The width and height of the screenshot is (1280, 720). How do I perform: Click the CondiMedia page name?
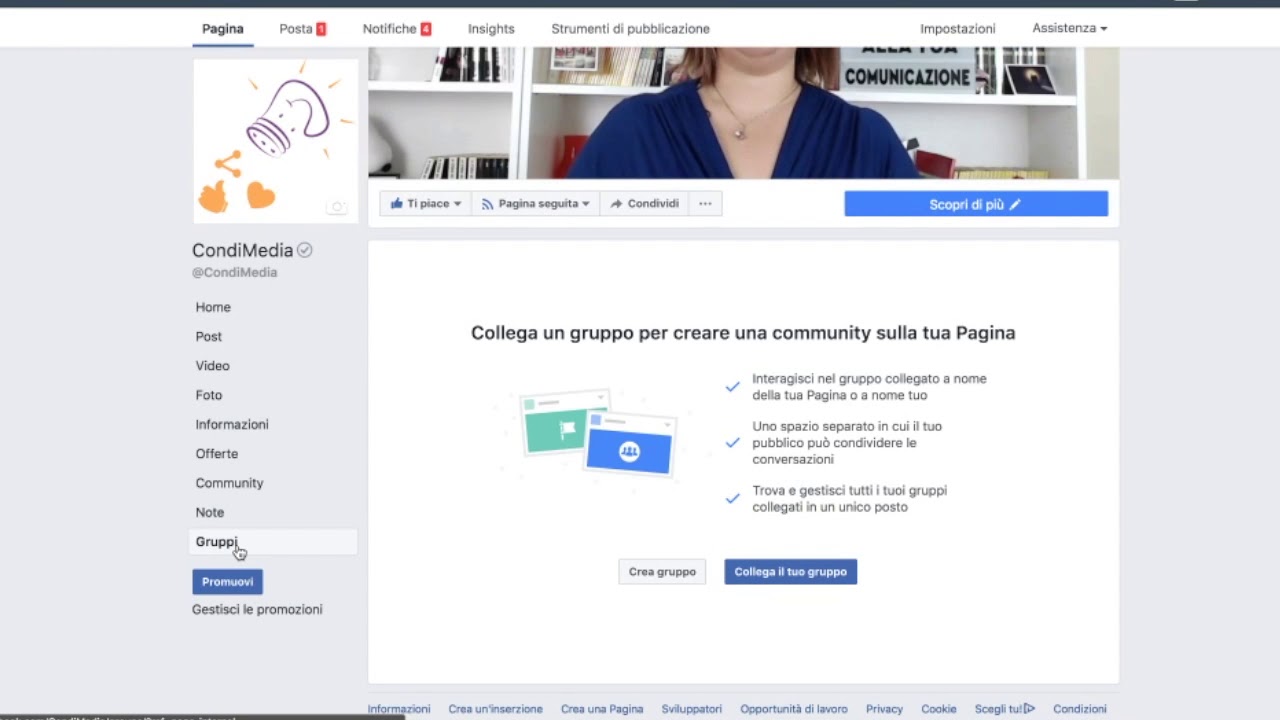pyautogui.click(x=243, y=250)
